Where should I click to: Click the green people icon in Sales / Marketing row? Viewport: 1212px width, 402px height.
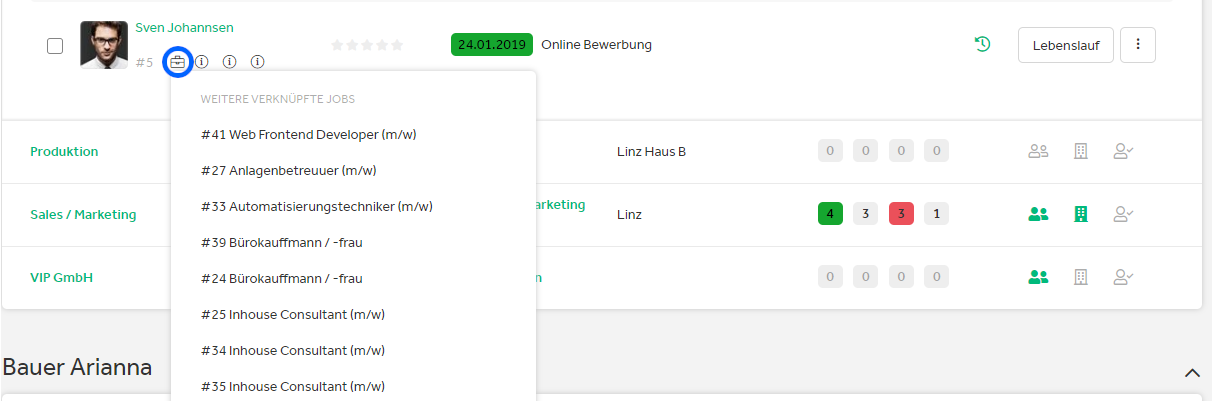(1038, 214)
